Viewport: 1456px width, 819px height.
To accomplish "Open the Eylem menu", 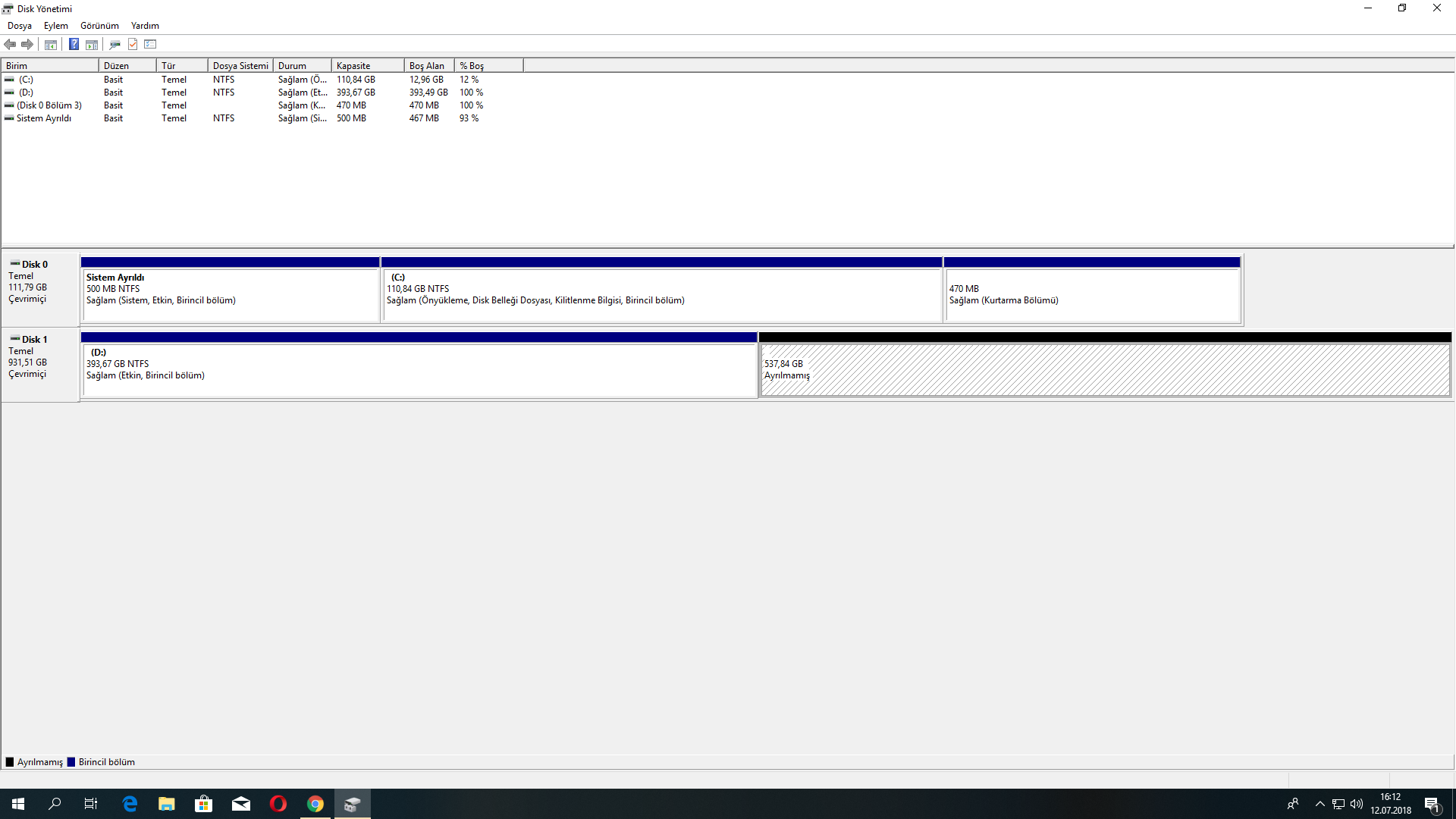I will (55, 26).
